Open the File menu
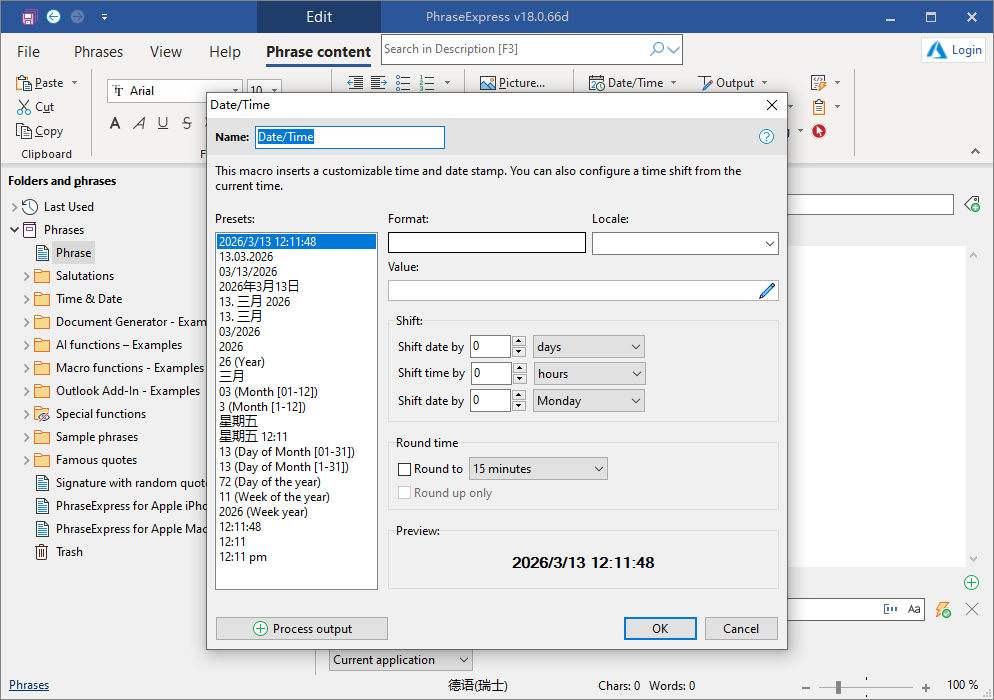The width and height of the screenshot is (994, 700). coord(29,52)
